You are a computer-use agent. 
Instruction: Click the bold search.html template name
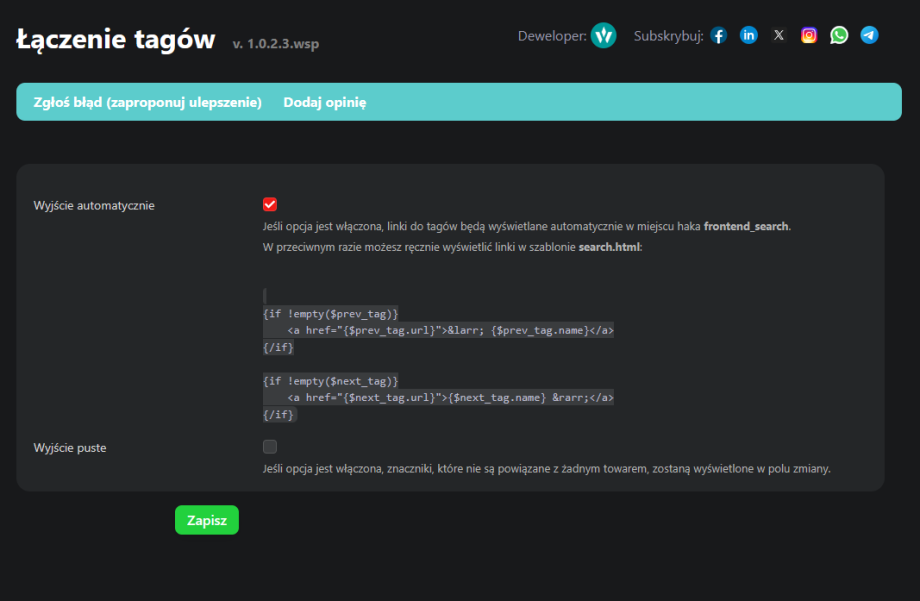[x=609, y=247]
